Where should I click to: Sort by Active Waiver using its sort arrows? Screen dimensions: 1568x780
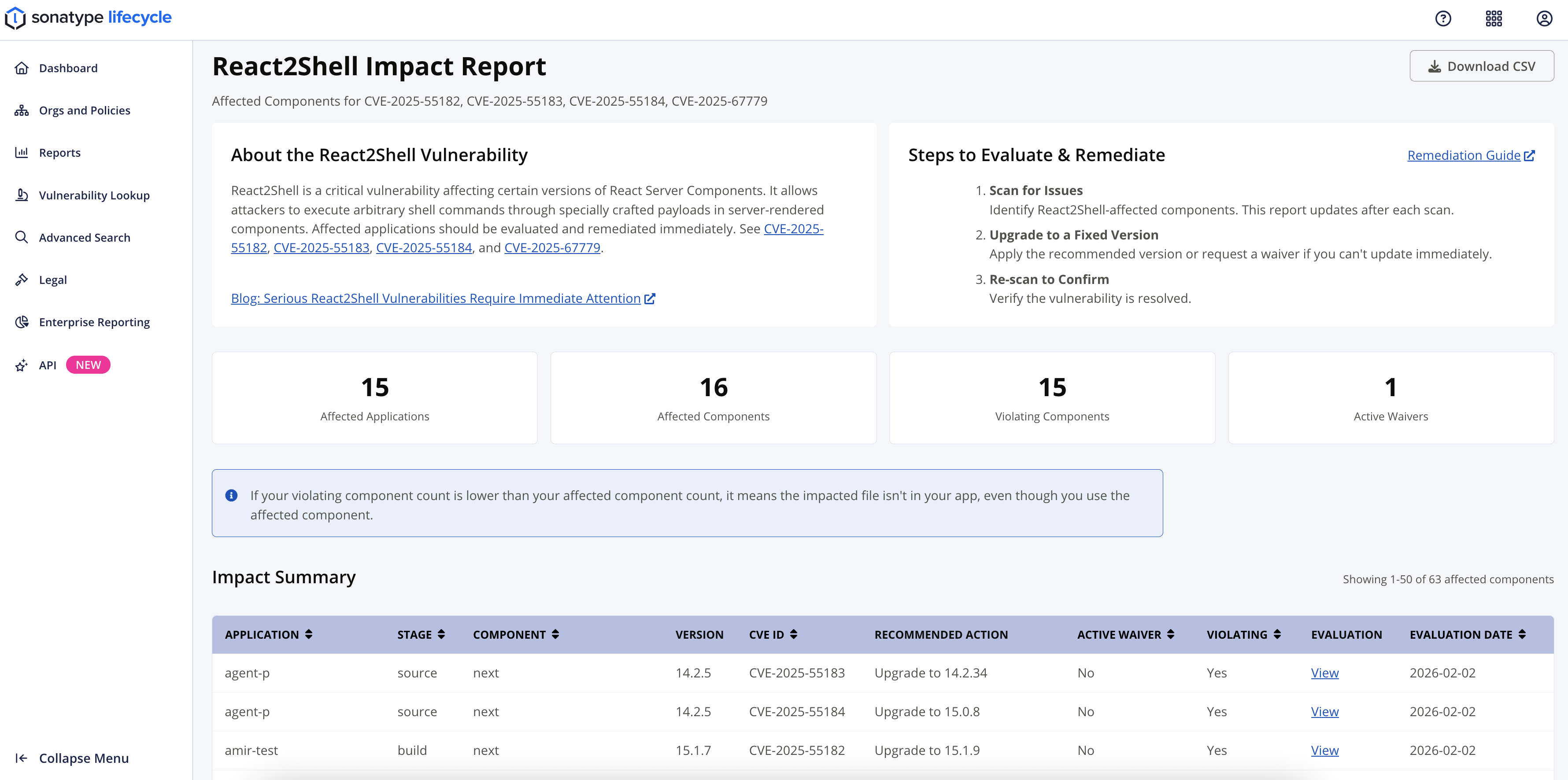pyautogui.click(x=1171, y=634)
